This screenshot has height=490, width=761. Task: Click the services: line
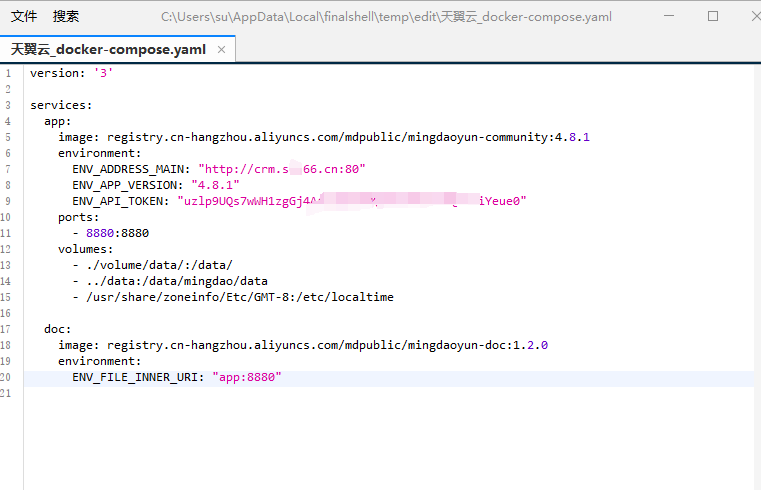point(61,105)
